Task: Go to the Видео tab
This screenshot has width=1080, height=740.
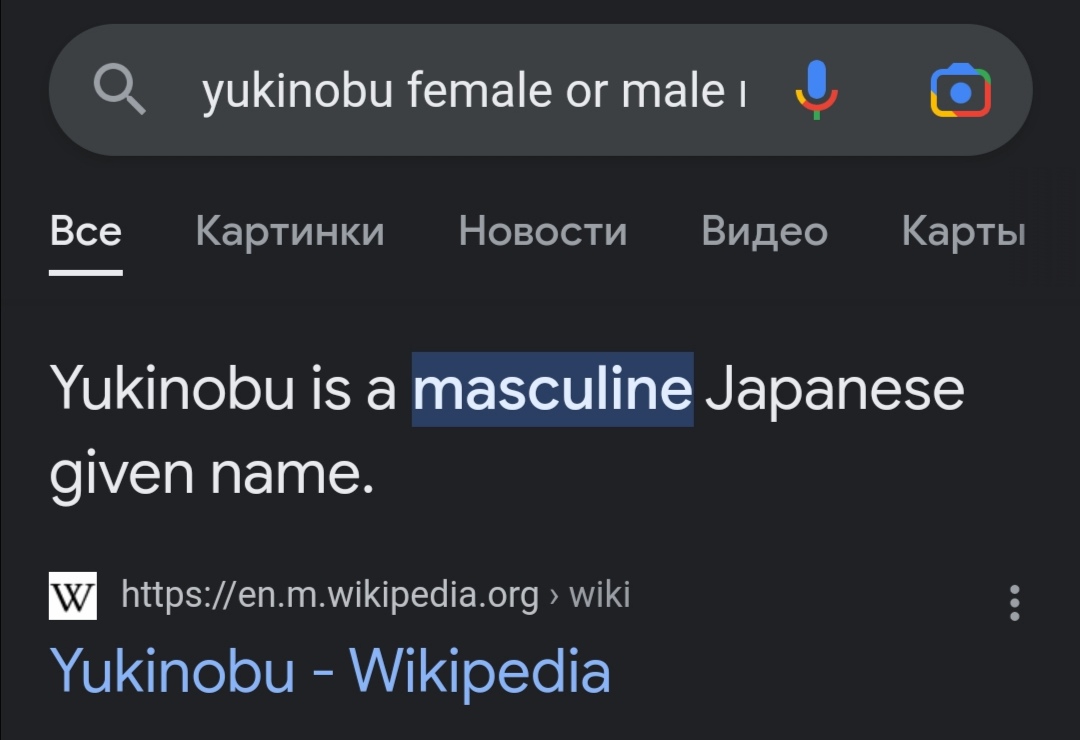Action: coord(765,231)
